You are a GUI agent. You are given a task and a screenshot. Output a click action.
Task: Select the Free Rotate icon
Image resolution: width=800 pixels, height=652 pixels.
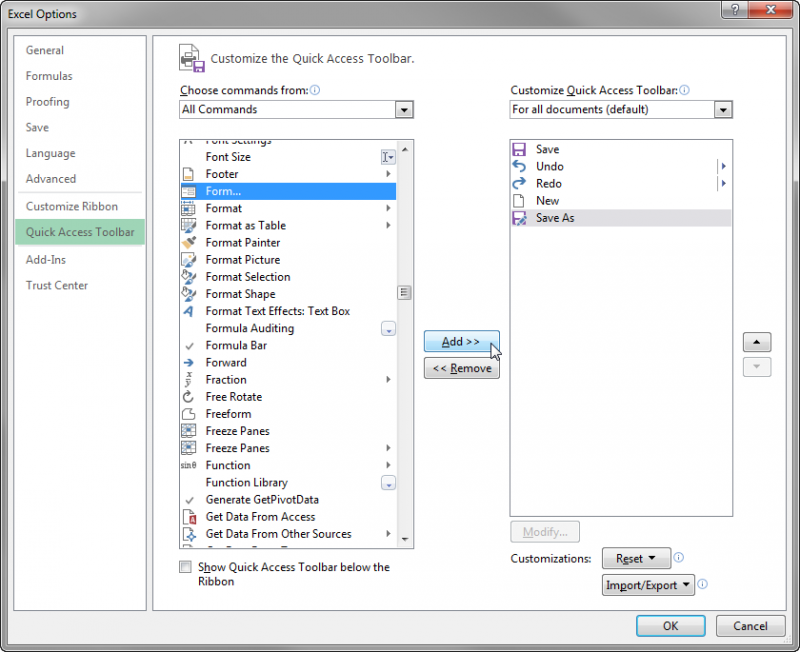(188, 397)
